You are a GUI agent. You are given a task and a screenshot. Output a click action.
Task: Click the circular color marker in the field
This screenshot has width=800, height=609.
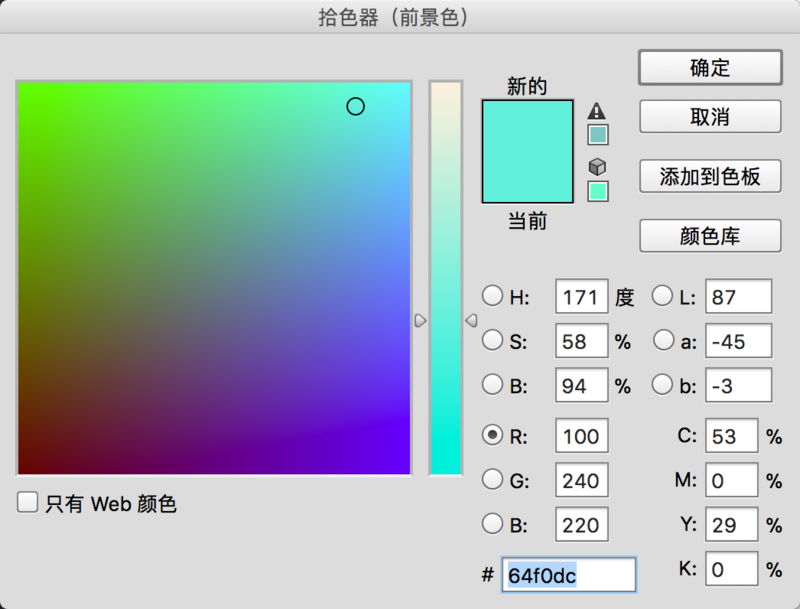(356, 107)
